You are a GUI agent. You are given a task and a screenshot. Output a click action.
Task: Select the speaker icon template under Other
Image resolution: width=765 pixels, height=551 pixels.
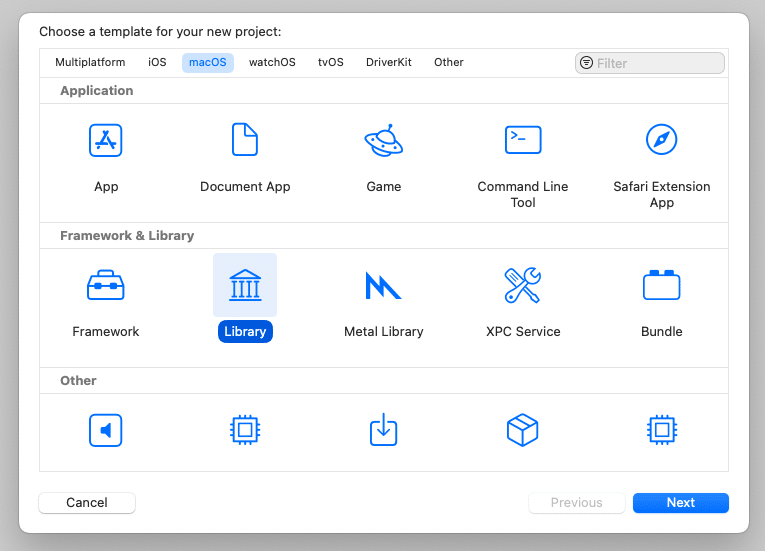[105, 430]
